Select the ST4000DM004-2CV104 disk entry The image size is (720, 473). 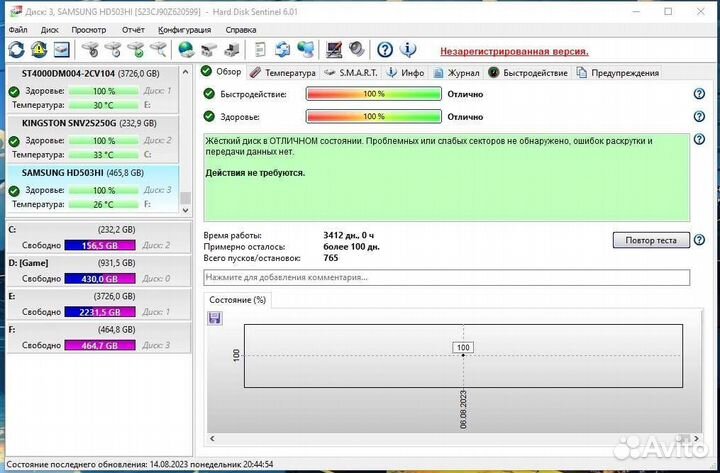[x=93, y=89]
